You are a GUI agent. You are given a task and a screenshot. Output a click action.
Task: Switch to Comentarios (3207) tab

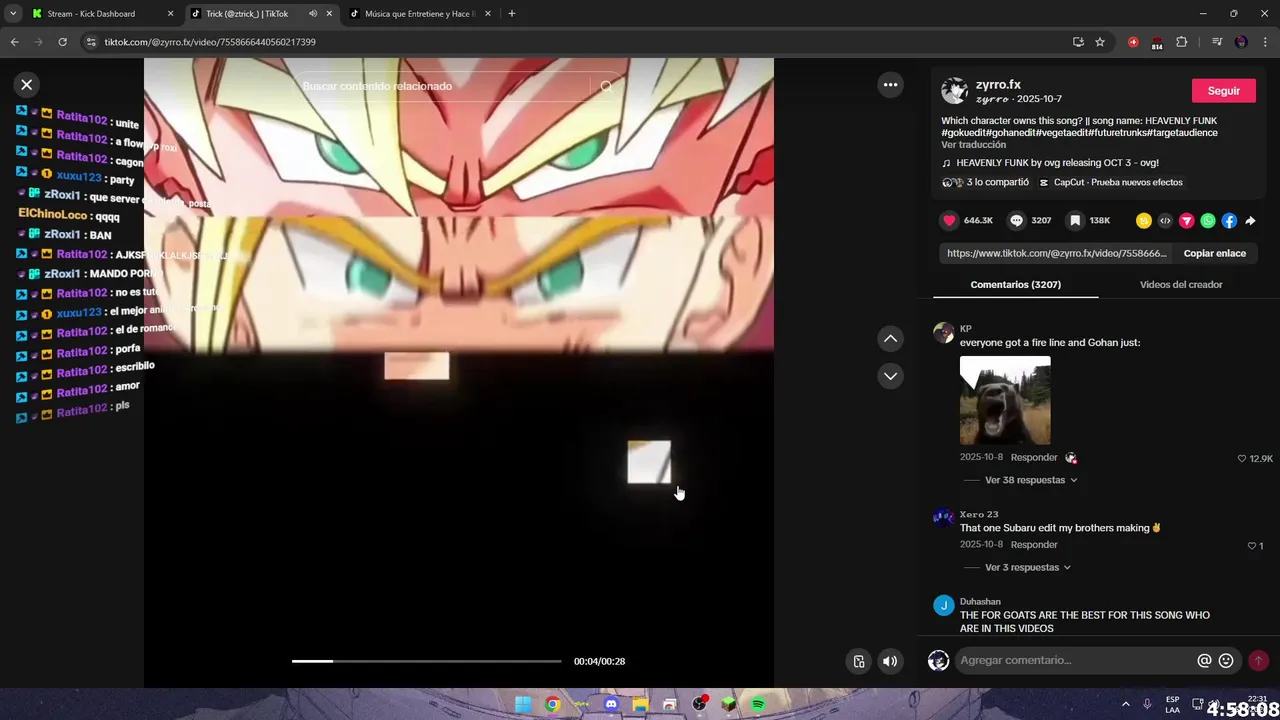click(x=1015, y=285)
